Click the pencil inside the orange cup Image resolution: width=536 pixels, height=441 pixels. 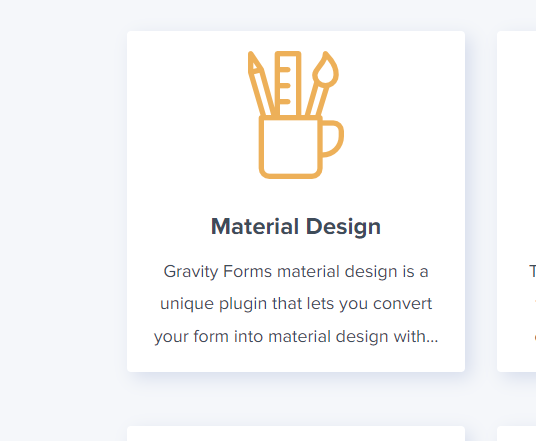click(x=260, y=84)
